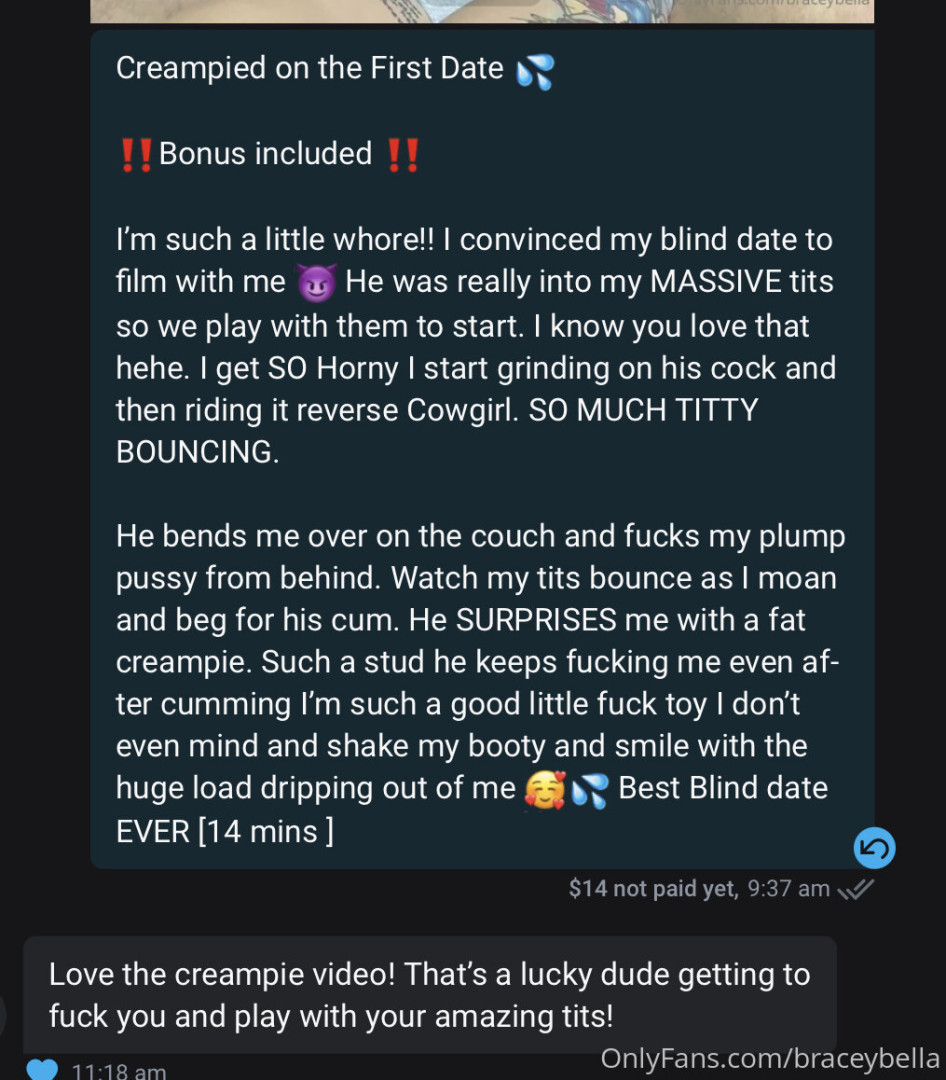Click the red exclamation marks before "Bonus included"
Screen dimensions: 946x1080
tap(136, 155)
